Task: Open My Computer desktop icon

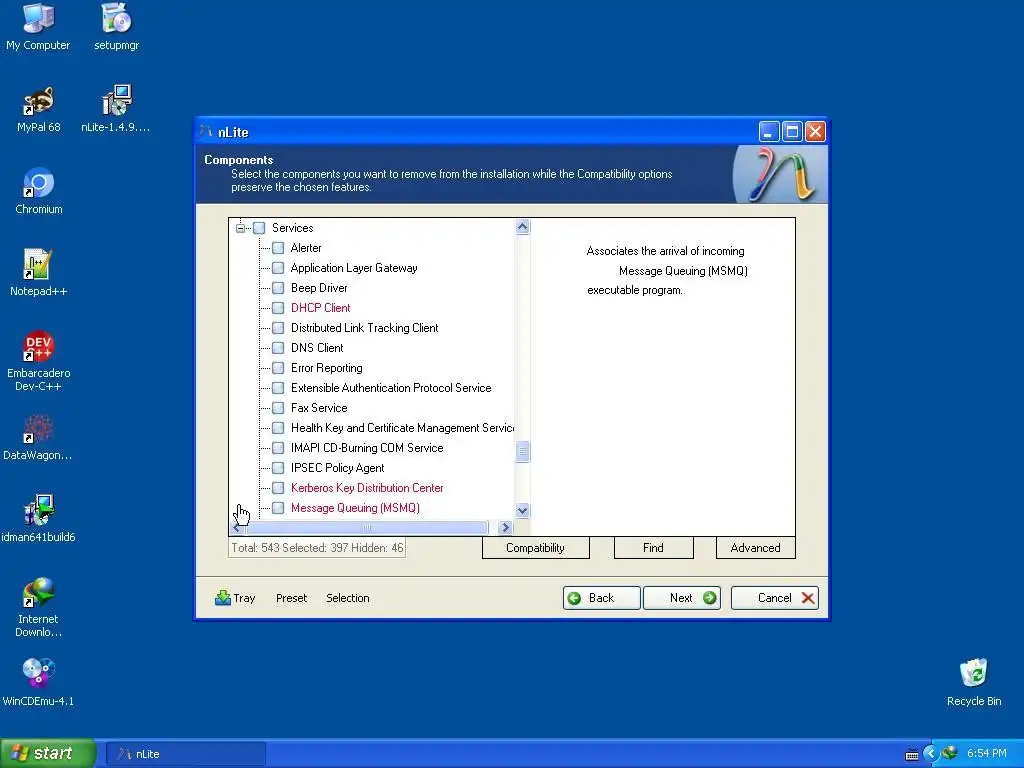Action: [x=38, y=26]
